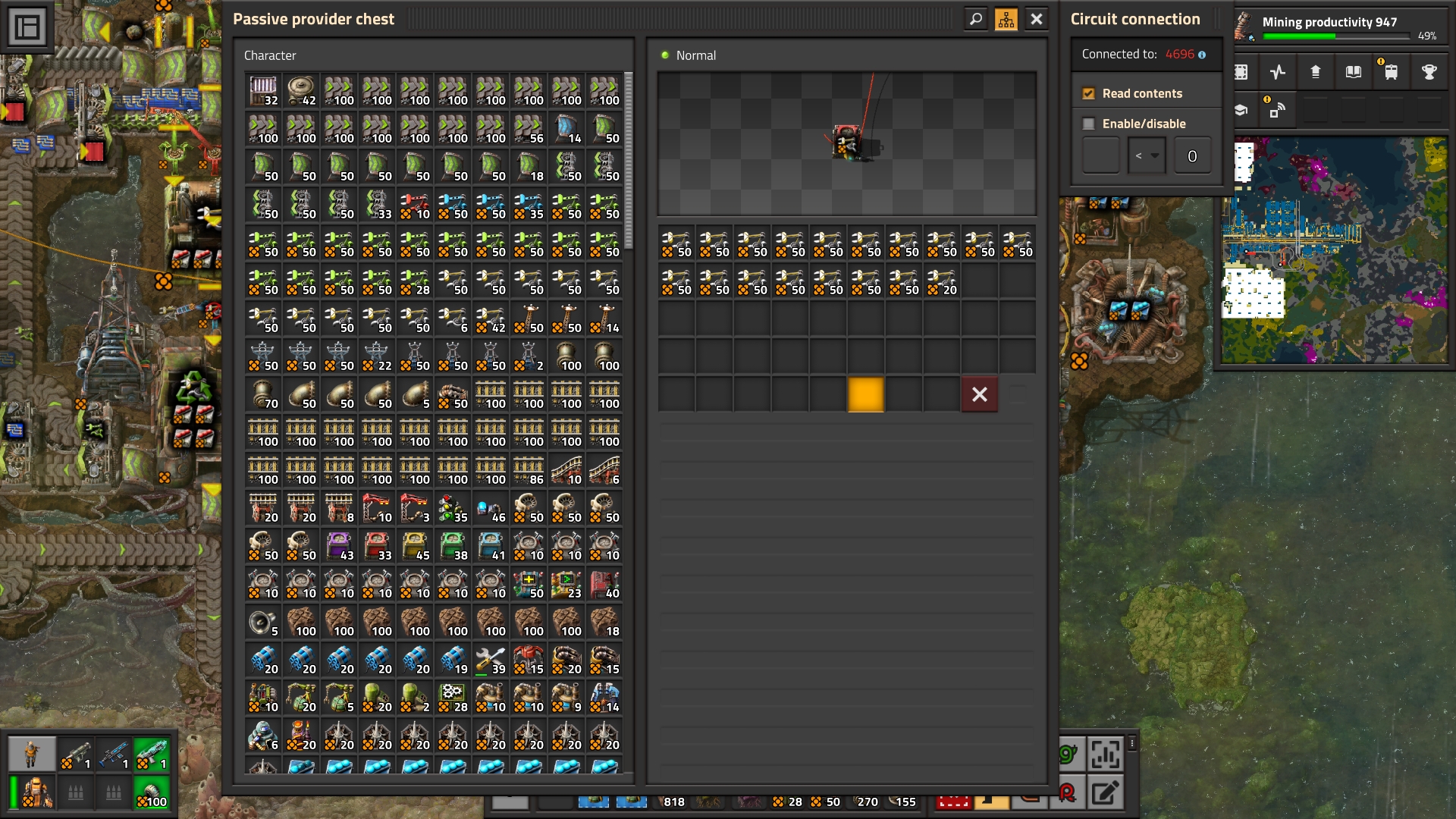Click the red network ID 4696
The width and height of the screenshot is (1456, 819).
tap(1180, 54)
